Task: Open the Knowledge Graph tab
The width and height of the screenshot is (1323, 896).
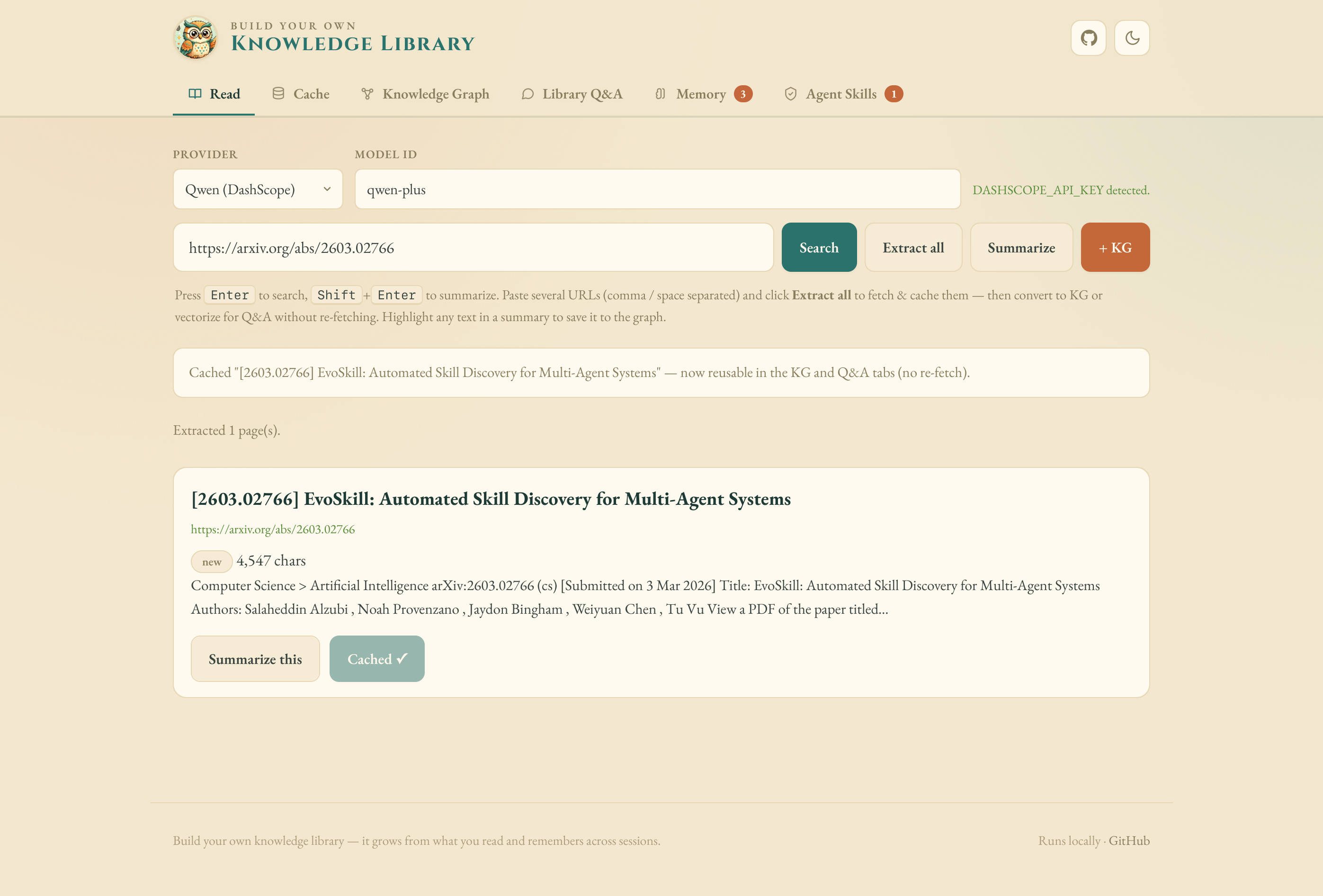Action: coord(425,94)
